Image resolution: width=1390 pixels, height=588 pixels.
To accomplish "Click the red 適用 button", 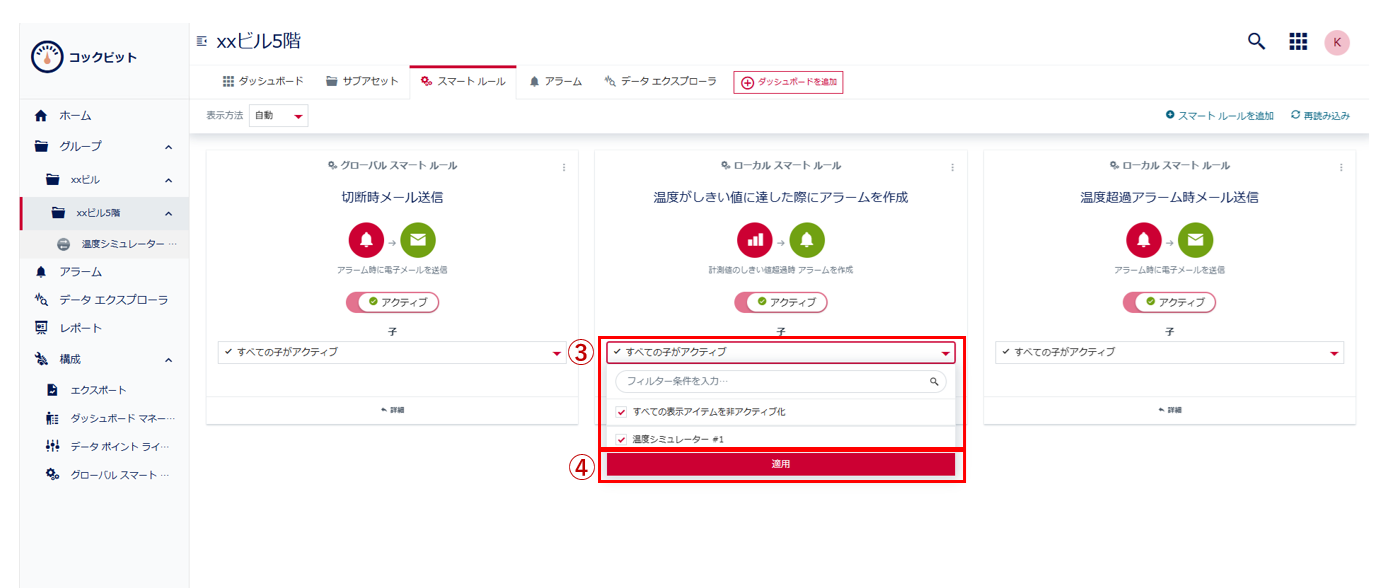I will pyautogui.click(x=780, y=464).
